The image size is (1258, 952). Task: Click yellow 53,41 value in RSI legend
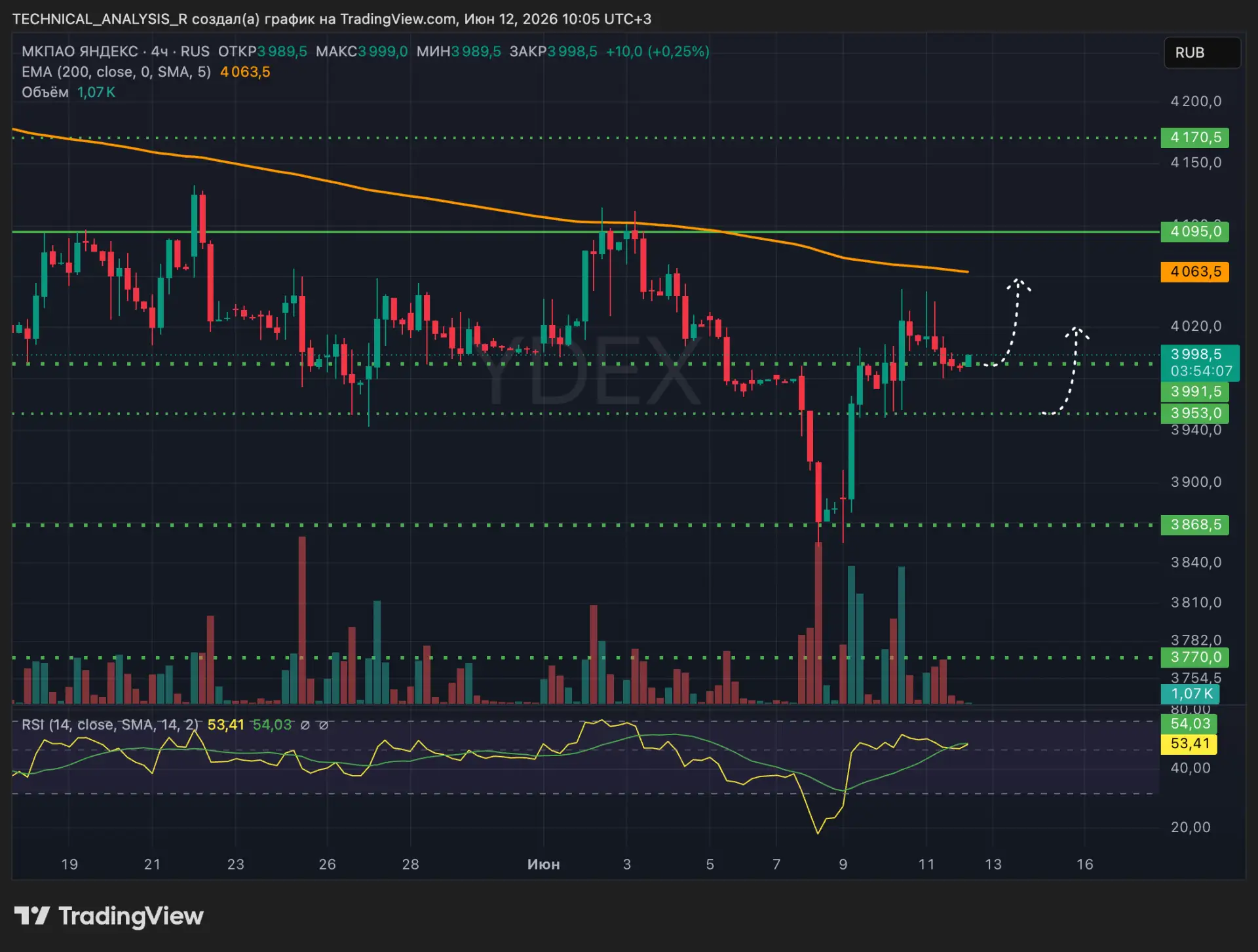point(226,725)
